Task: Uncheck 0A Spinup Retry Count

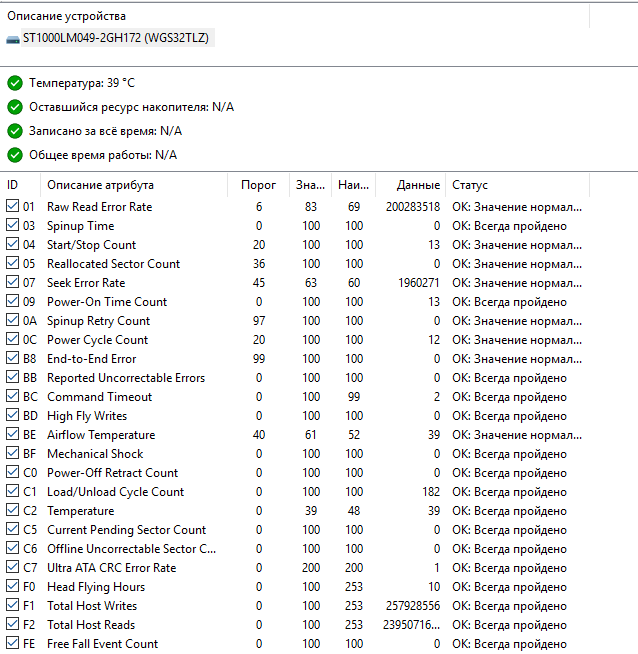Action: click(x=13, y=319)
